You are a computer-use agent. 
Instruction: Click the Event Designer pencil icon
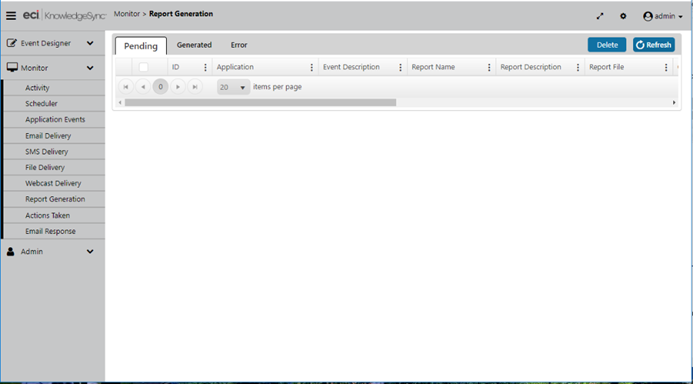pyautogui.click(x=12, y=43)
